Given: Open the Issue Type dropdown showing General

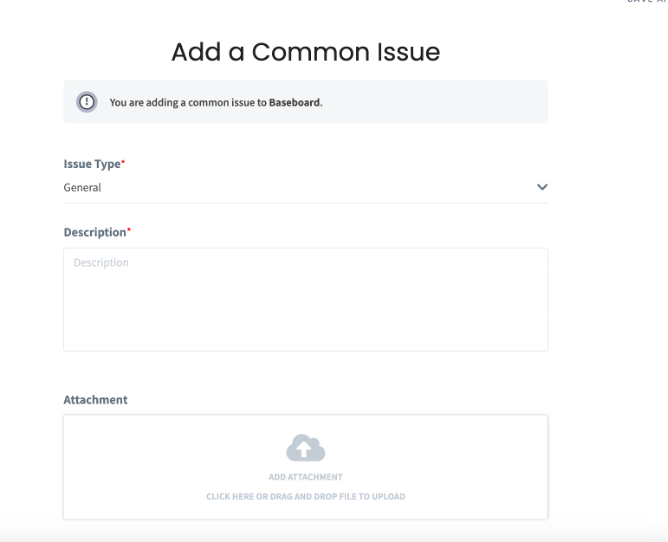Looking at the screenshot, I should click(305, 187).
